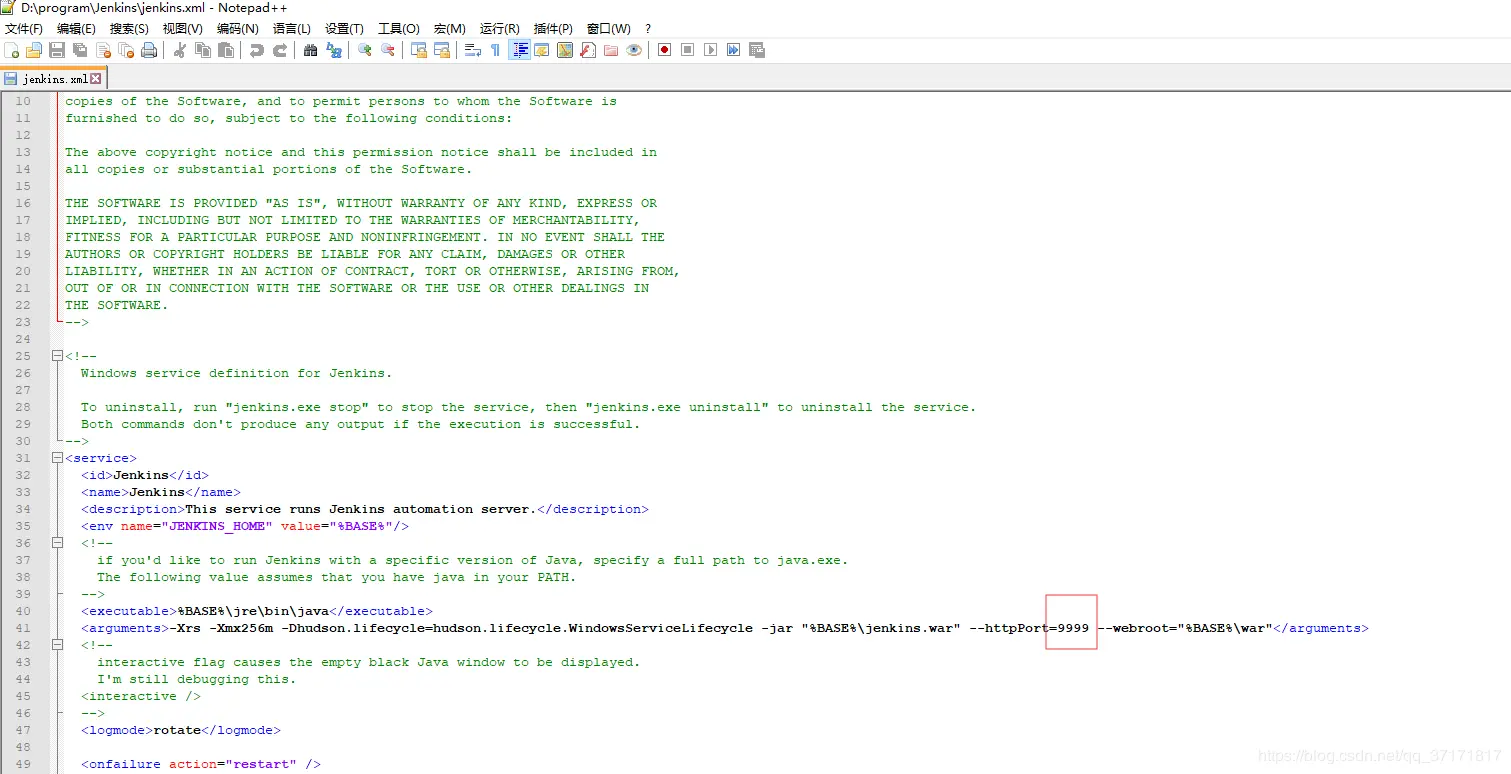The width and height of the screenshot is (1511, 774).
Task: Undo the last edit
Action: point(257,50)
